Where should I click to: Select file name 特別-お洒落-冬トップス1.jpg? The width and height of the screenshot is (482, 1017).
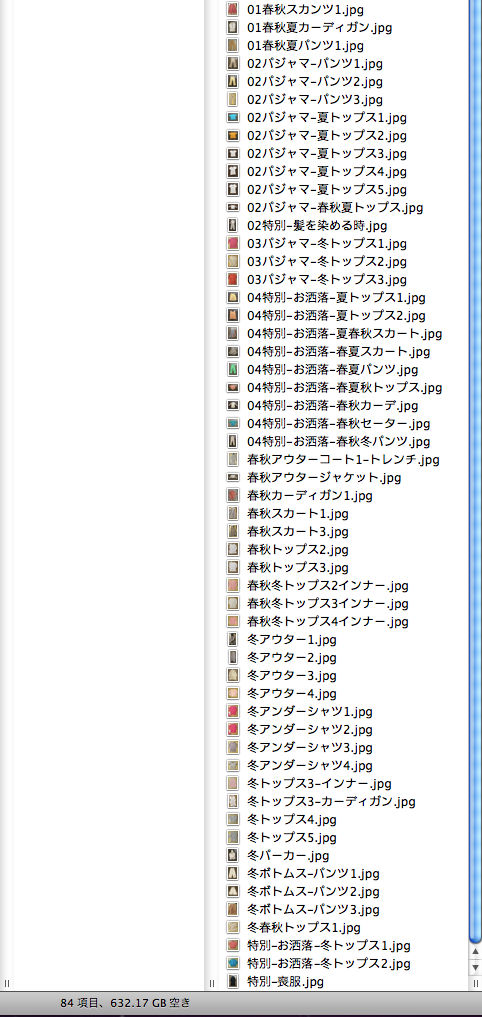[329, 946]
